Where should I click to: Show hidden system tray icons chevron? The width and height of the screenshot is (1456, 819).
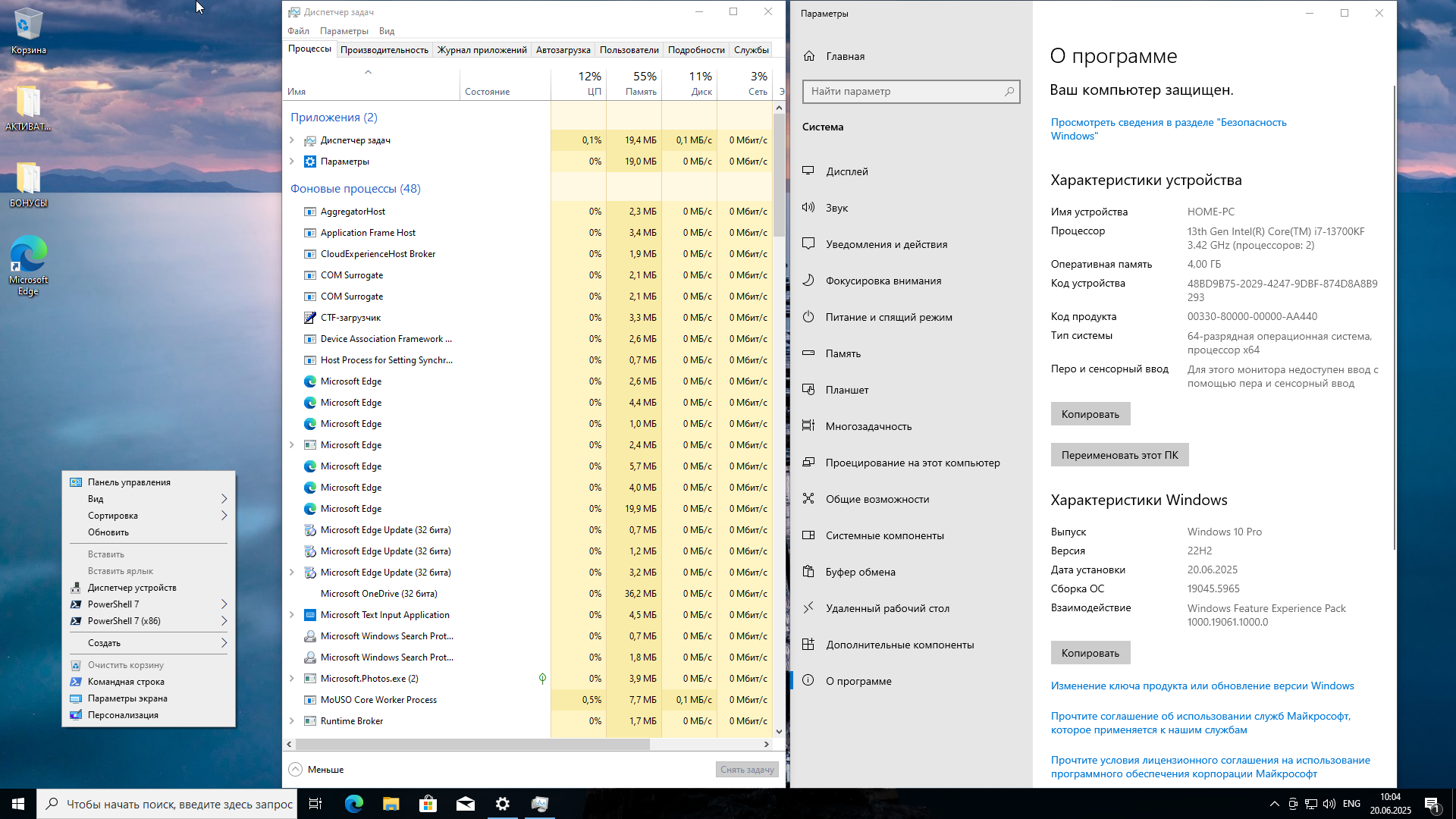click(x=1275, y=804)
